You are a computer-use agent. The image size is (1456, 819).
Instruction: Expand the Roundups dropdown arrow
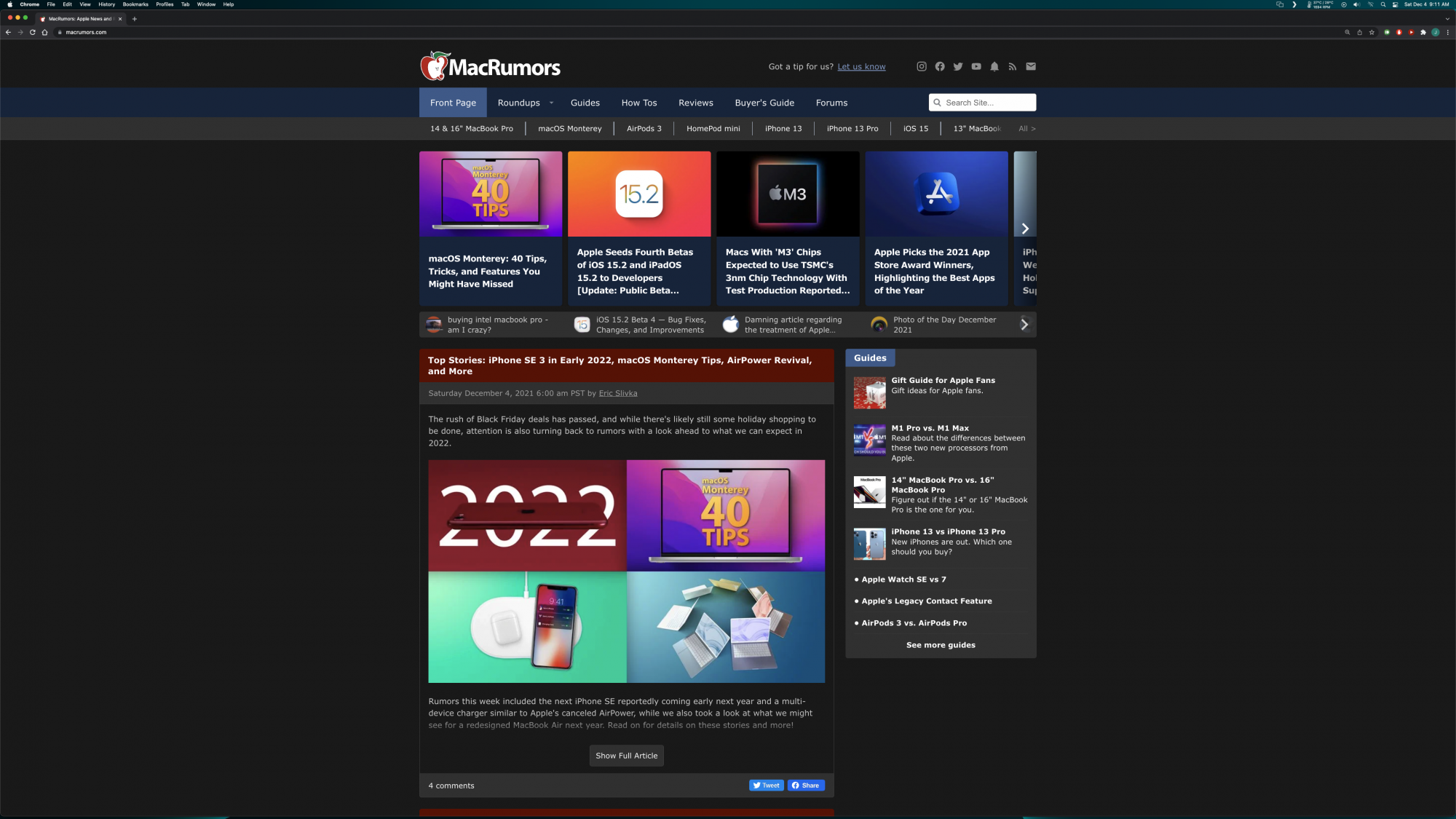551,103
